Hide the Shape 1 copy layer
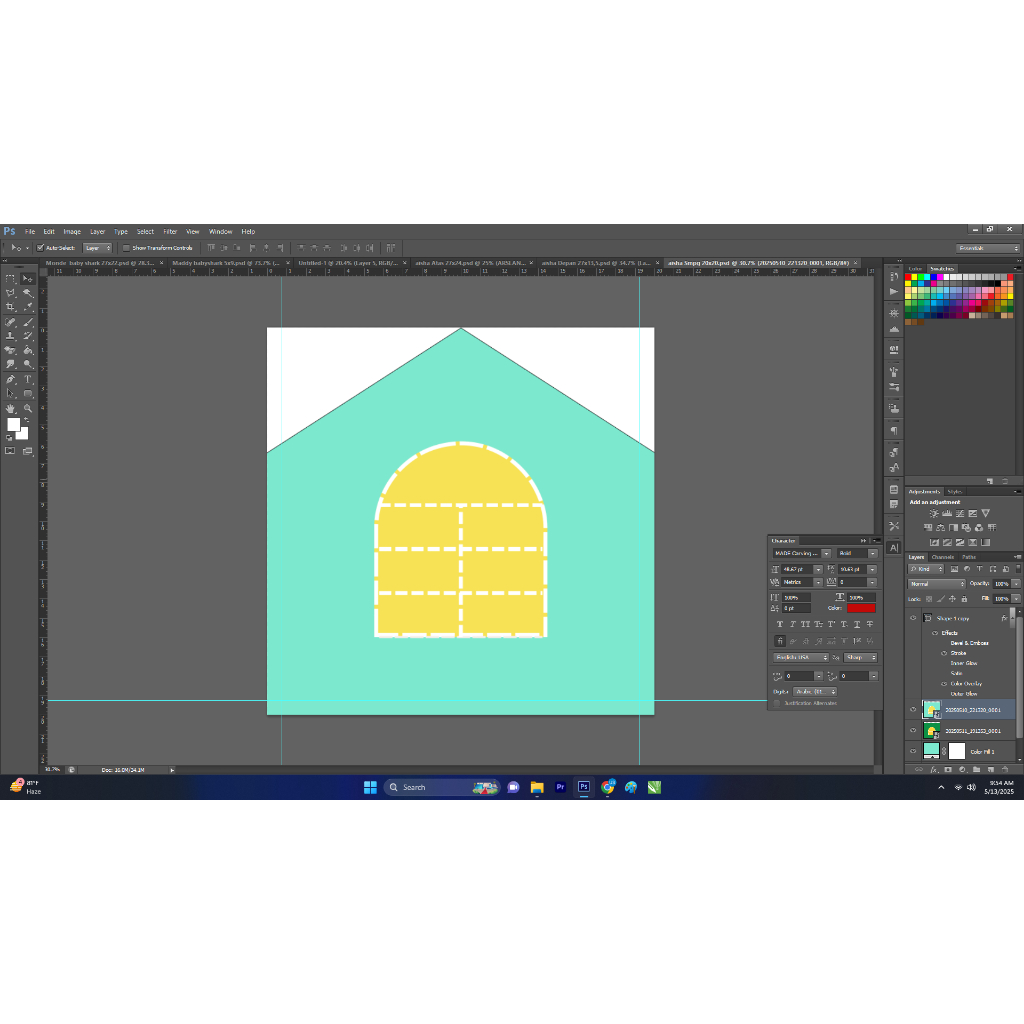This screenshot has width=1024, height=1024. coord(913,618)
